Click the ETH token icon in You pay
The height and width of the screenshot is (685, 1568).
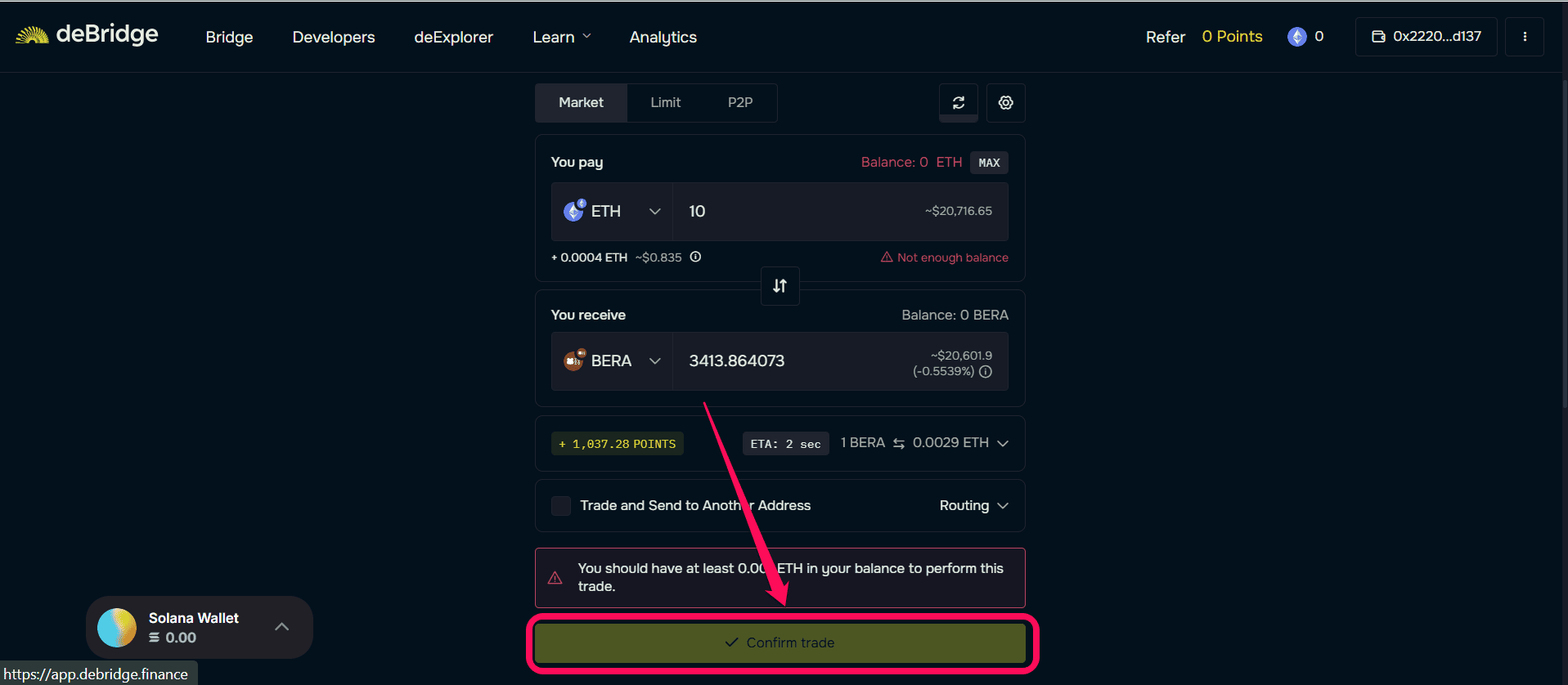click(x=575, y=210)
